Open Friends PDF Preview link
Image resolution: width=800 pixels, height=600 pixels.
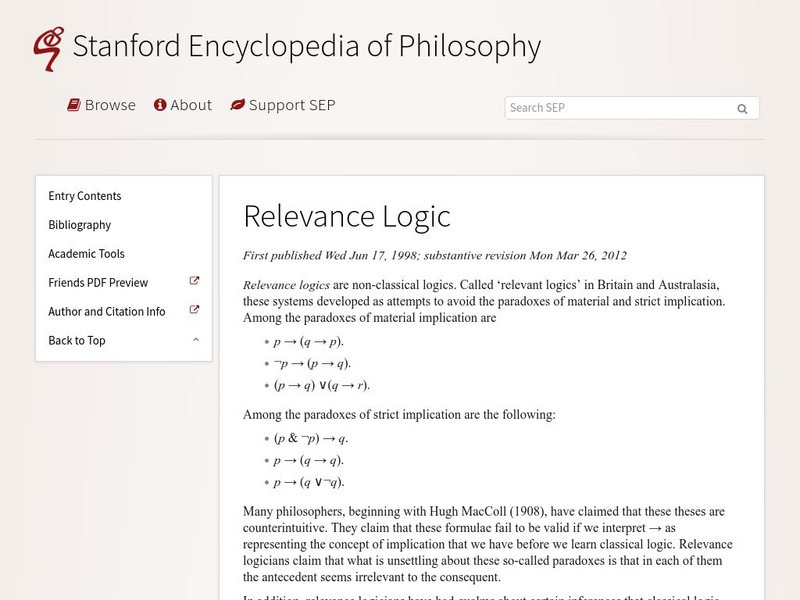pyautogui.click(x=98, y=283)
